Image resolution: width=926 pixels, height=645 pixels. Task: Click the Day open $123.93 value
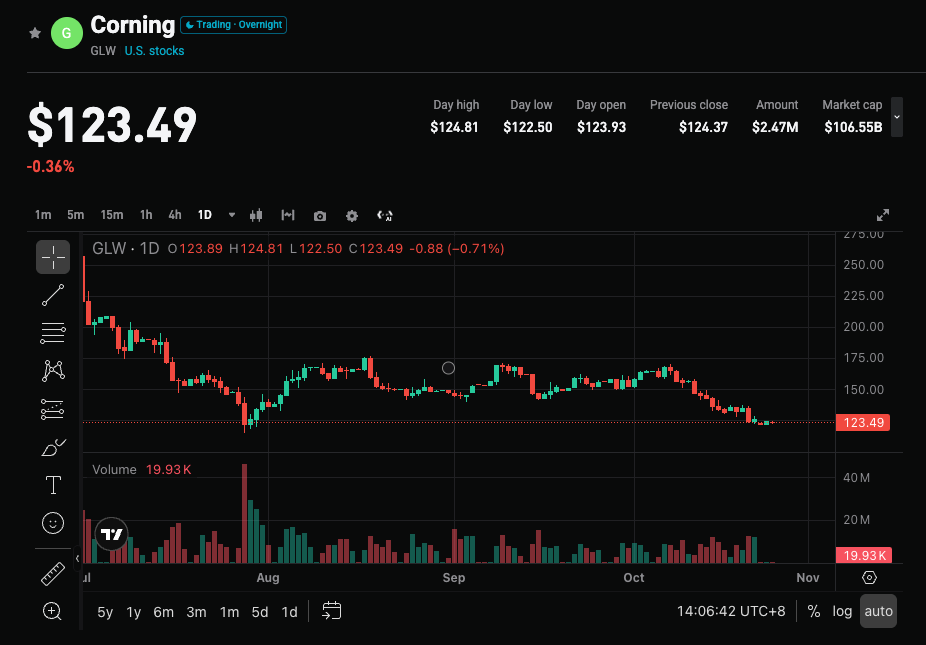click(601, 127)
